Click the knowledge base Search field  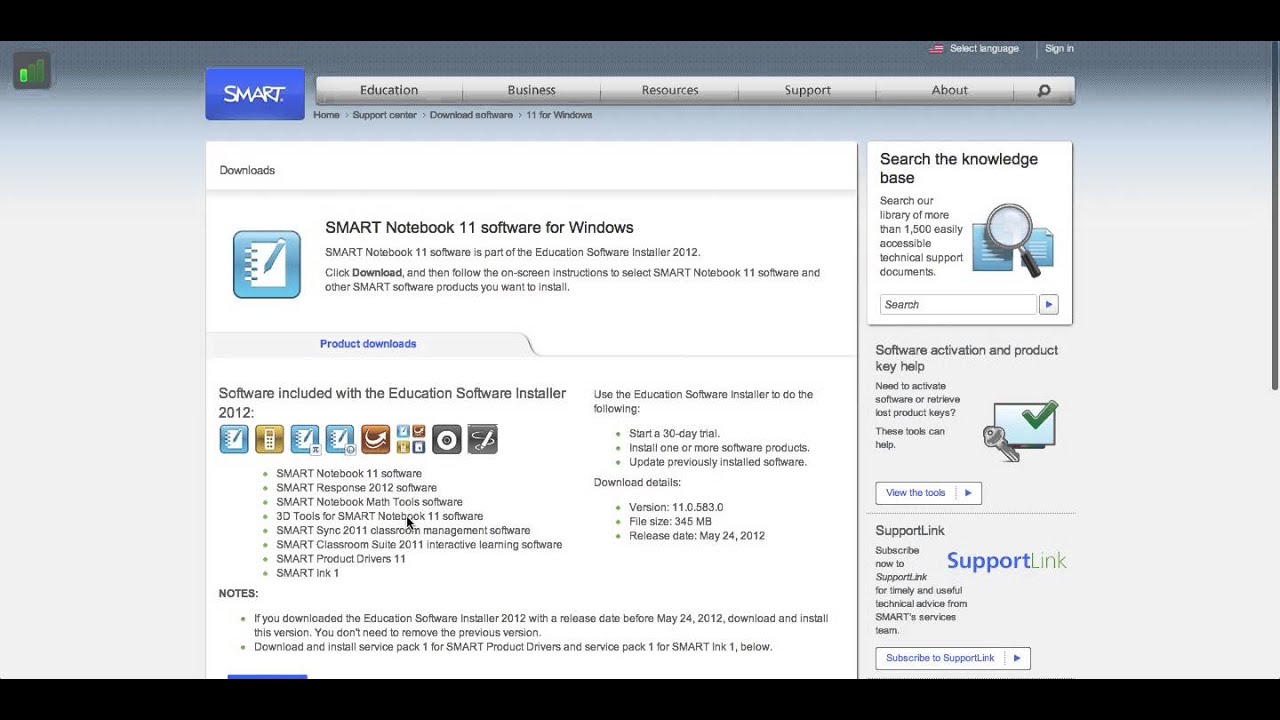(958, 304)
